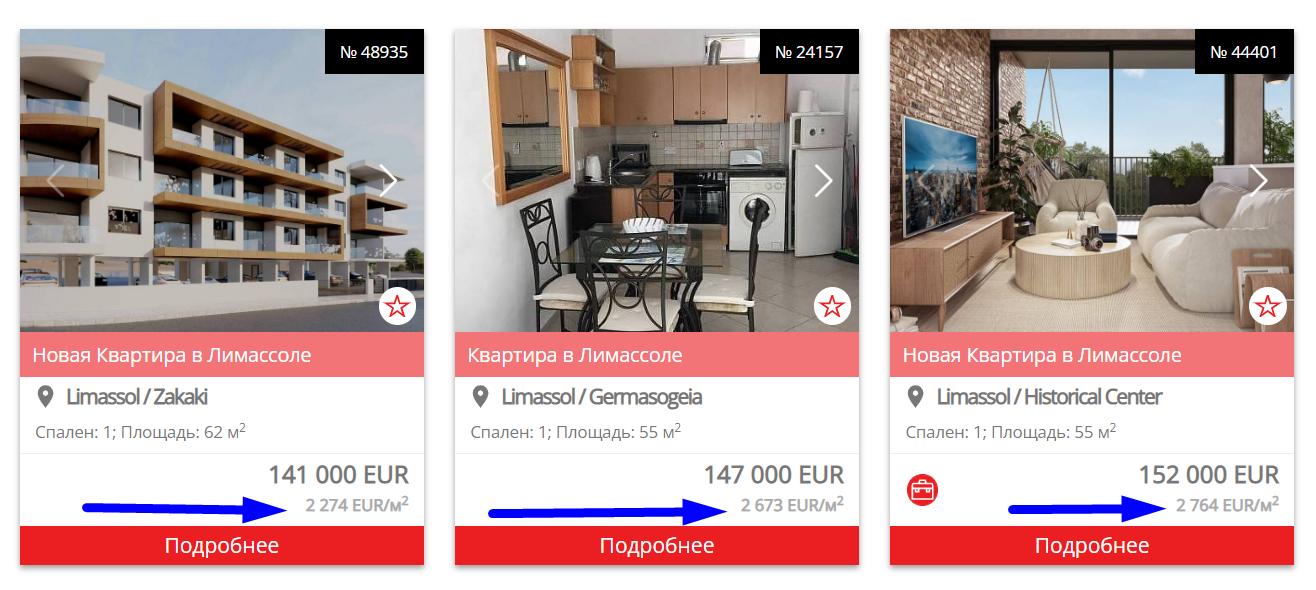Open the kitchen photo thumbnail of listing 24157
The height and width of the screenshot is (590, 1316).
657,181
